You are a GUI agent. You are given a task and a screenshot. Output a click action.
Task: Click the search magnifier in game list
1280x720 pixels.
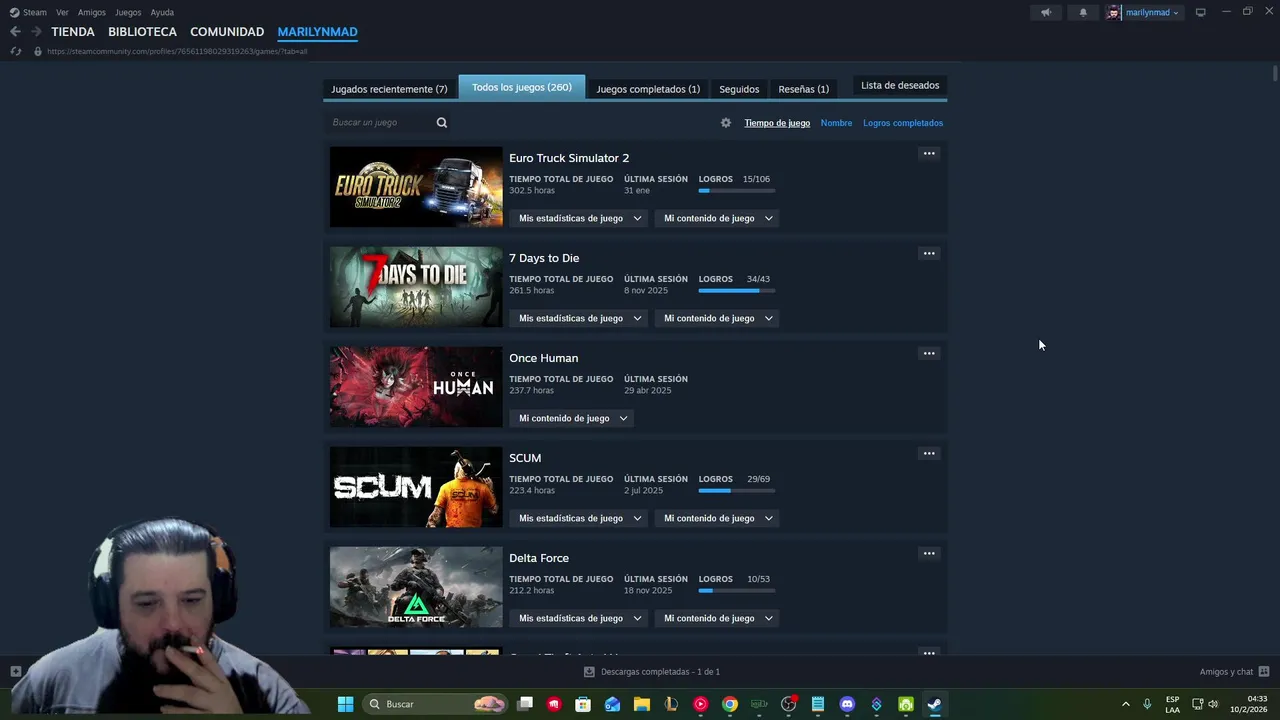[442, 123]
